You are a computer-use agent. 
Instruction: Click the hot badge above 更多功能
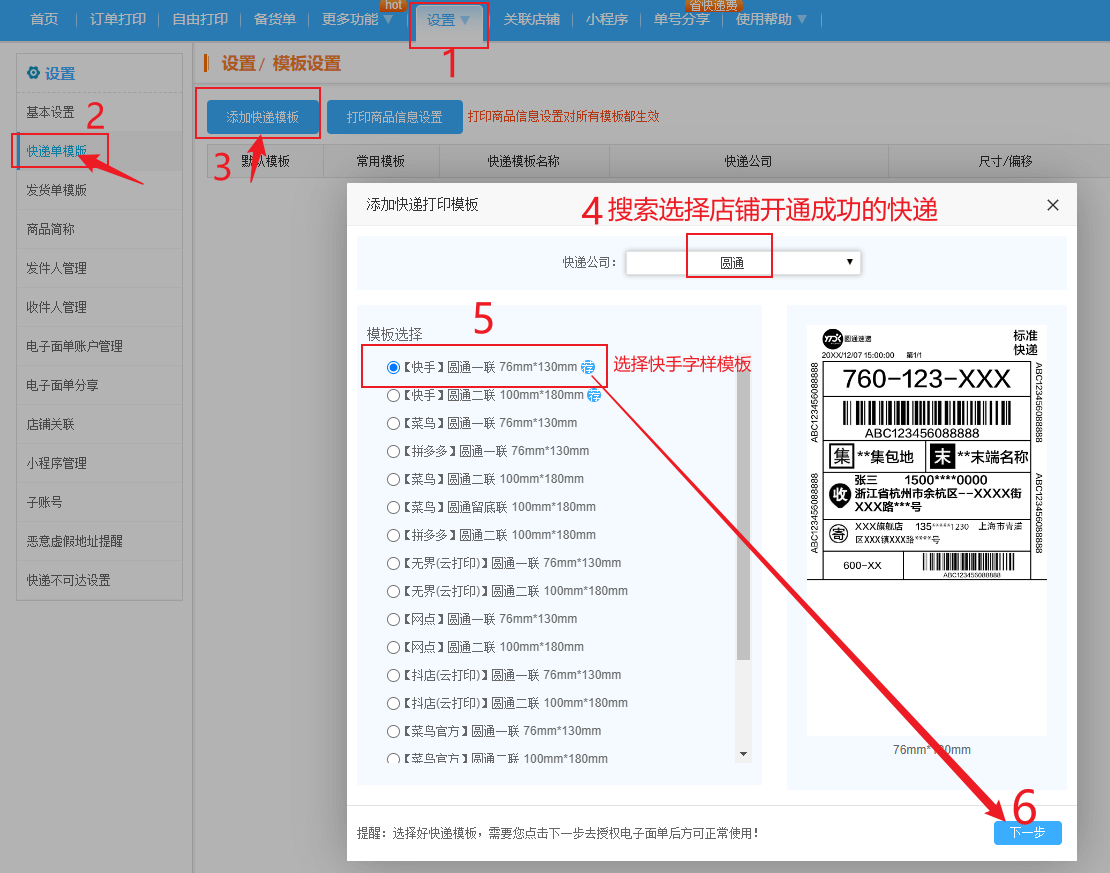point(394,5)
